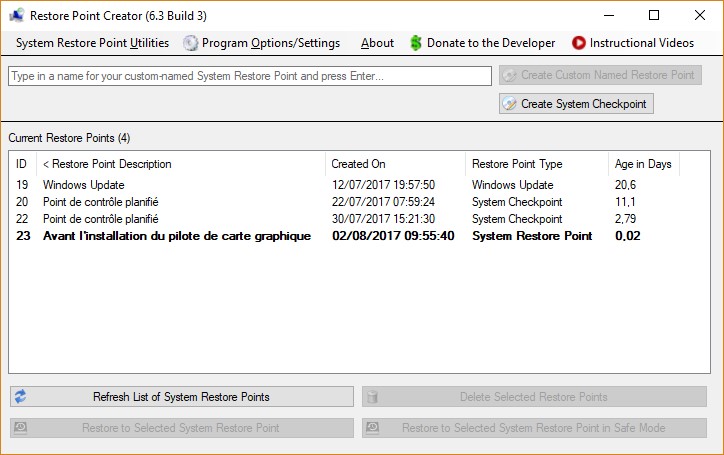Viewport: 724px width, 455px height.
Task: Sort by Age in Days column header
Action: click(643, 164)
